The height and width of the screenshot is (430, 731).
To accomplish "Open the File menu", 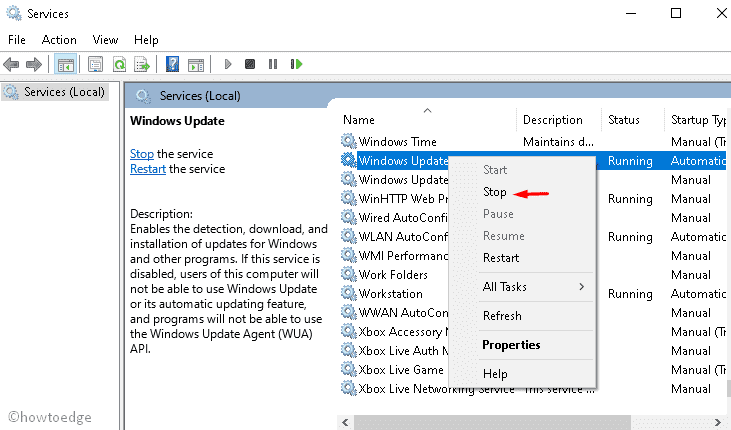I will 17,40.
